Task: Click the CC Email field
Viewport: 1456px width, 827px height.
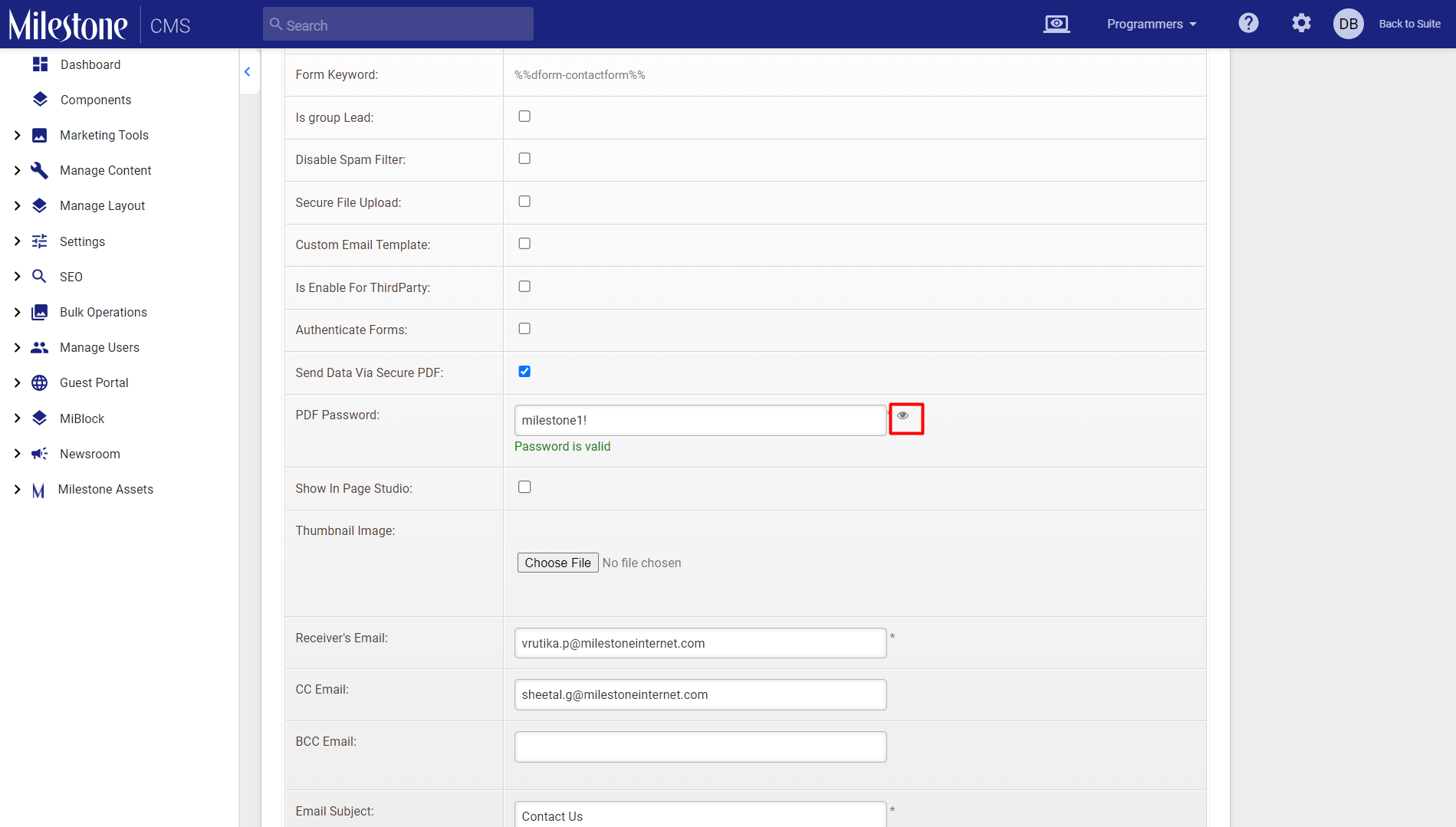Action: click(x=700, y=694)
